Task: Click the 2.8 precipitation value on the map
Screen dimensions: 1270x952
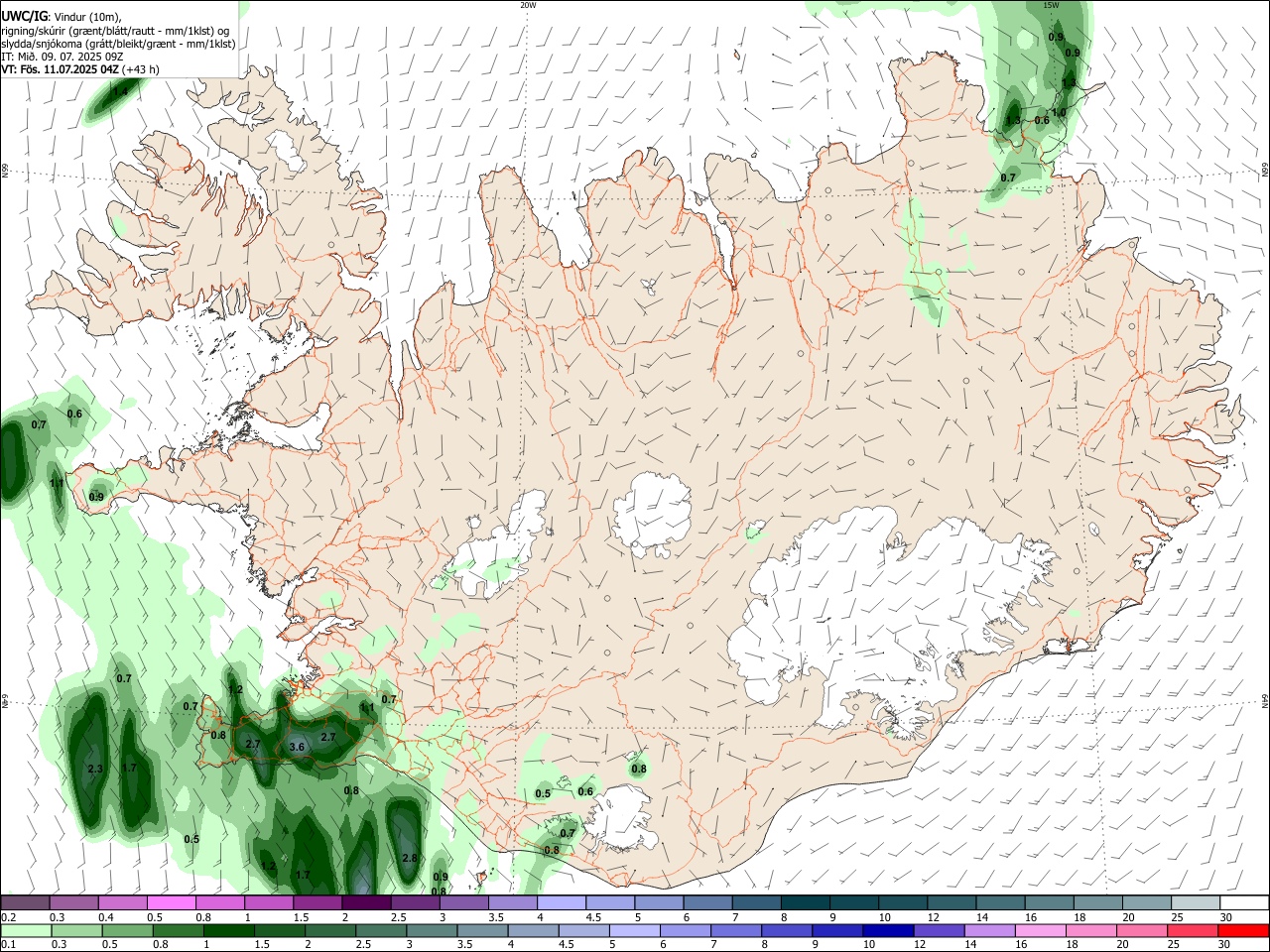Action: (x=410, y=858)
